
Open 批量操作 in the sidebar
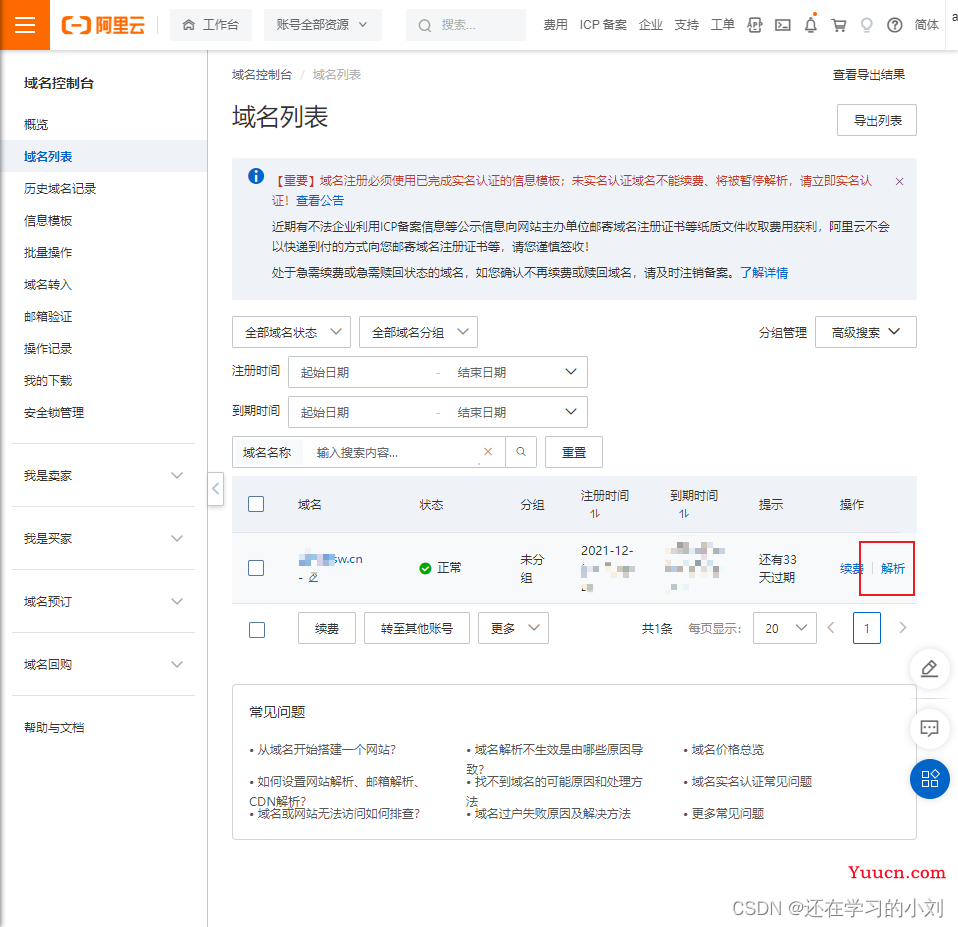tap(48, 252)
